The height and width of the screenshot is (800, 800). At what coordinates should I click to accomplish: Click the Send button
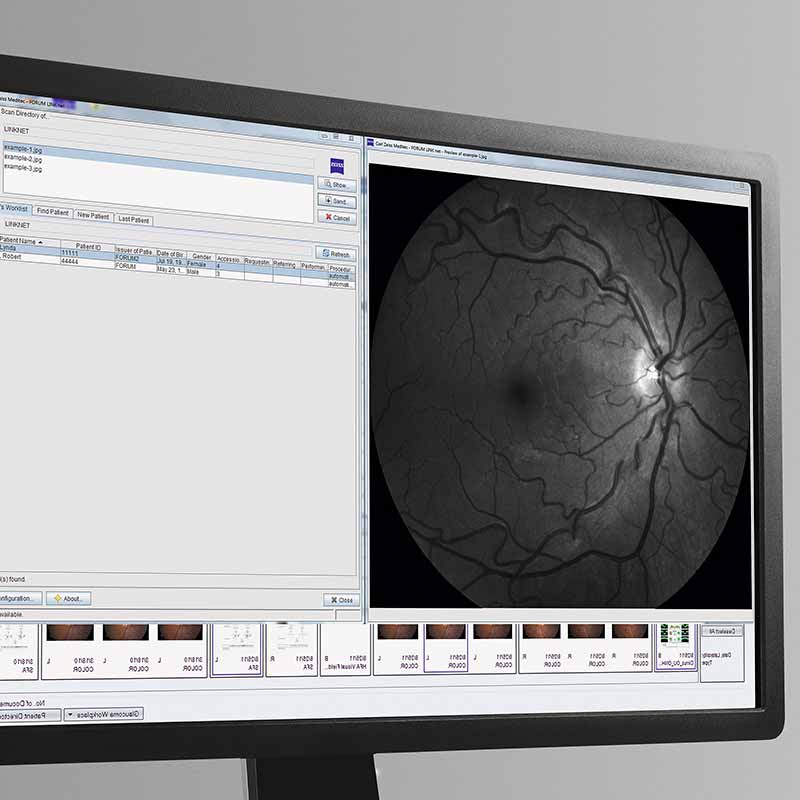pyautogui.click(x=336, y=201)
